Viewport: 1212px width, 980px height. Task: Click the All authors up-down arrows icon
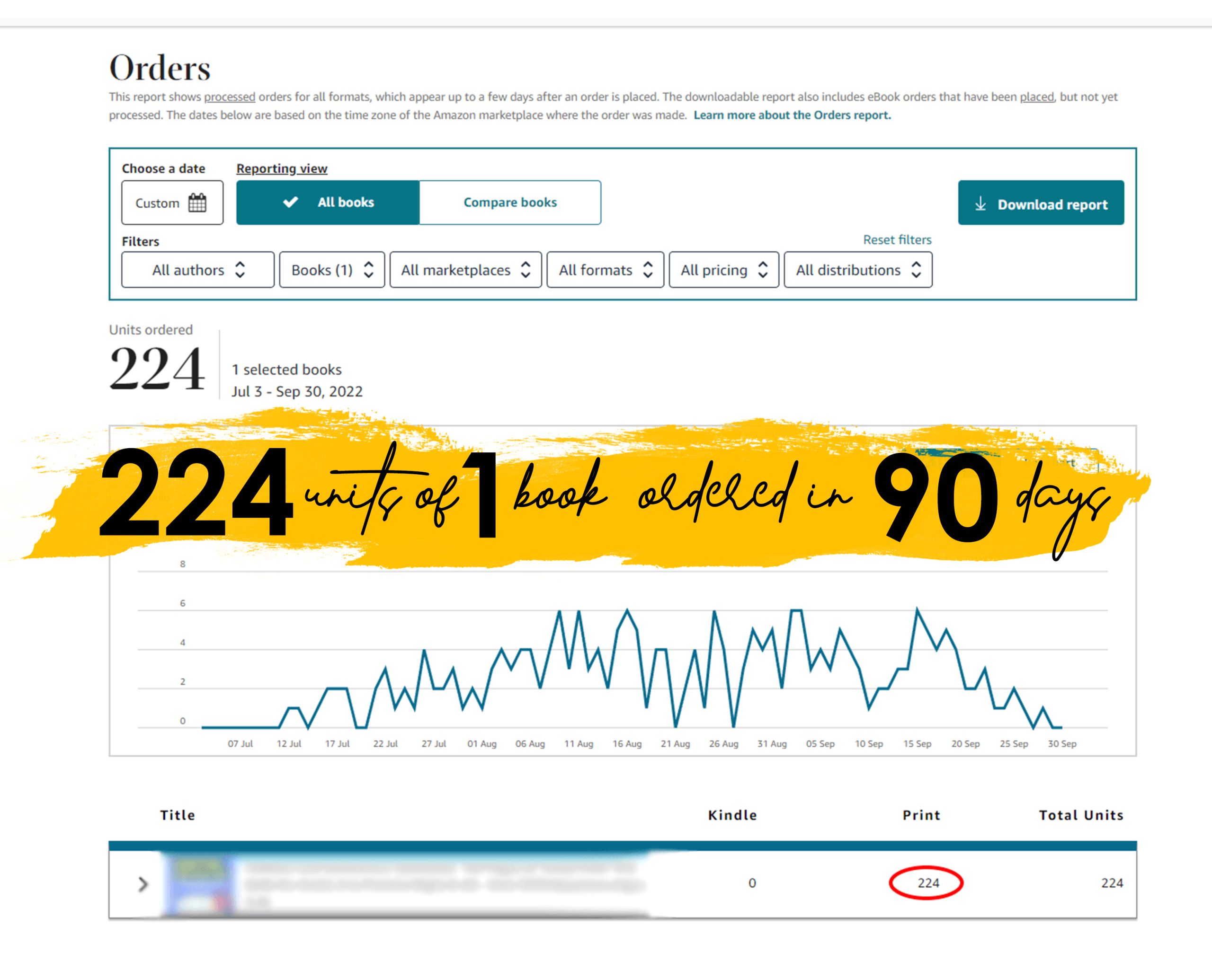point(240,270)
